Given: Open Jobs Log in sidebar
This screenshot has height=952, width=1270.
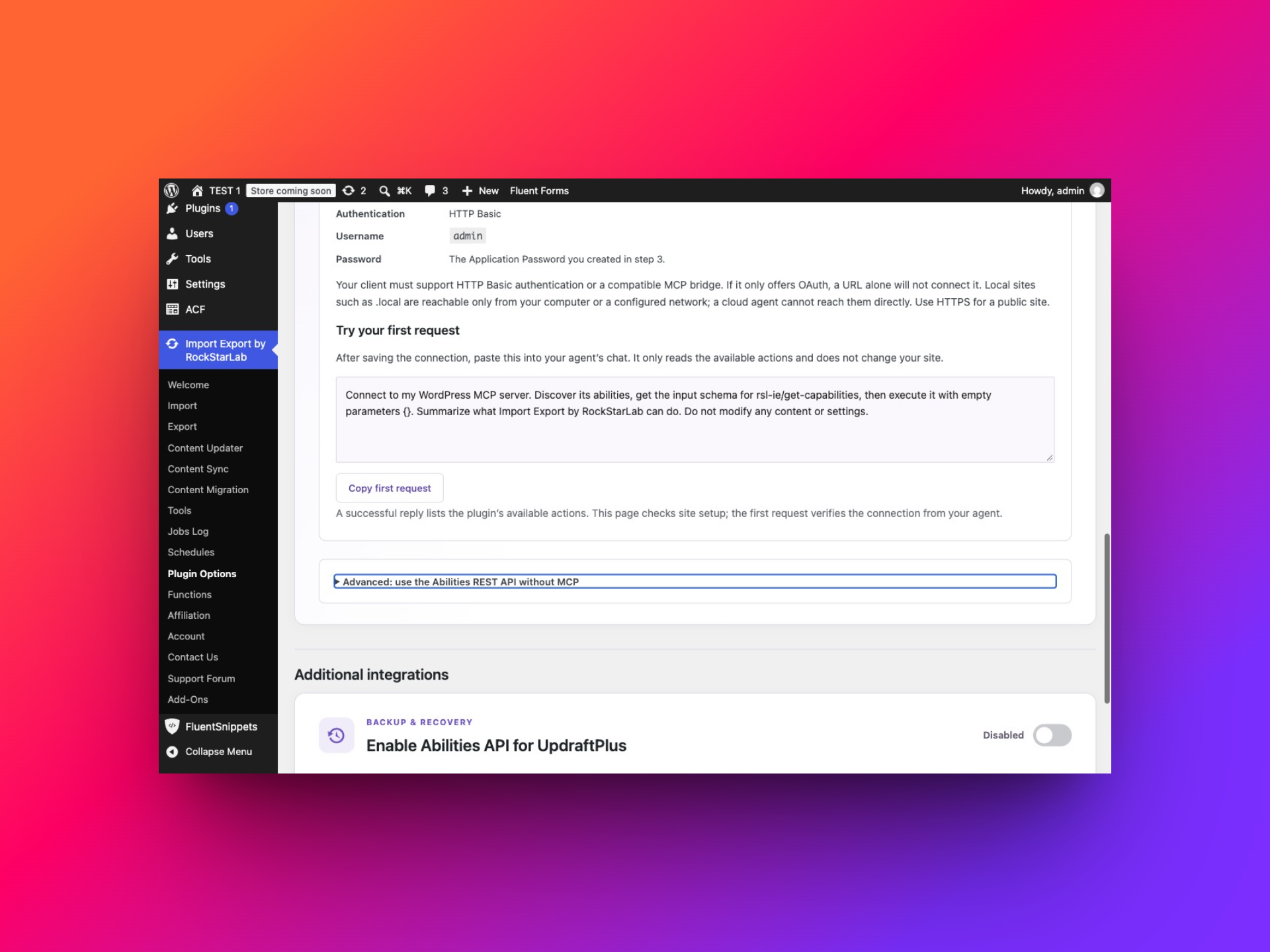Looking at the screenshot, I should pyautogui.click(x=188, y=532).
